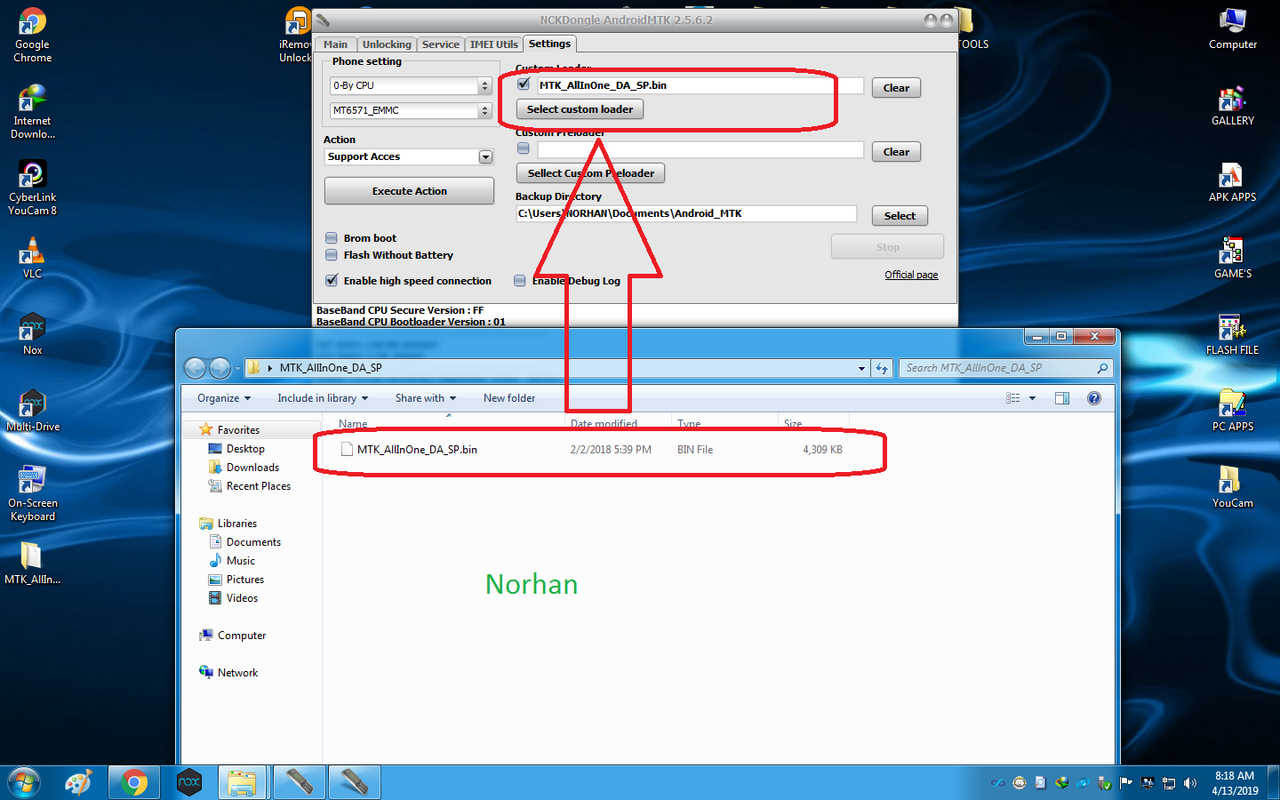This screenshot has height=800, width=1280.
Task: Toggle Custom Loader checkbox
Action: pos(523,85)
